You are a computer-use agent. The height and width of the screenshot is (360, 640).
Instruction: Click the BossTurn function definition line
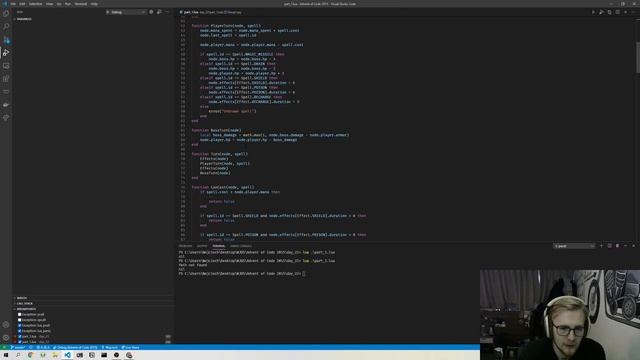pos(216,130)
